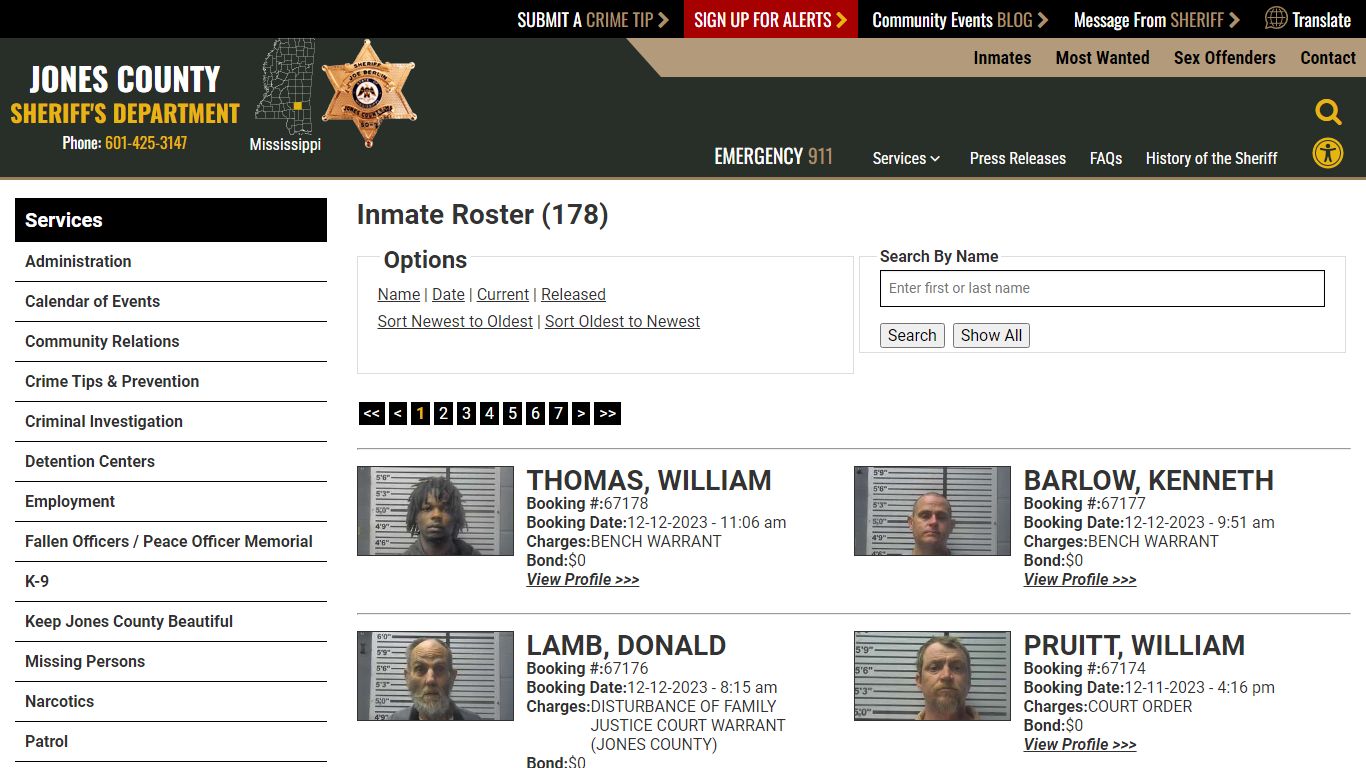Open William Pruitt mugshot photo
This screenshot has width=1366, height=768.
tap(932, 676)
